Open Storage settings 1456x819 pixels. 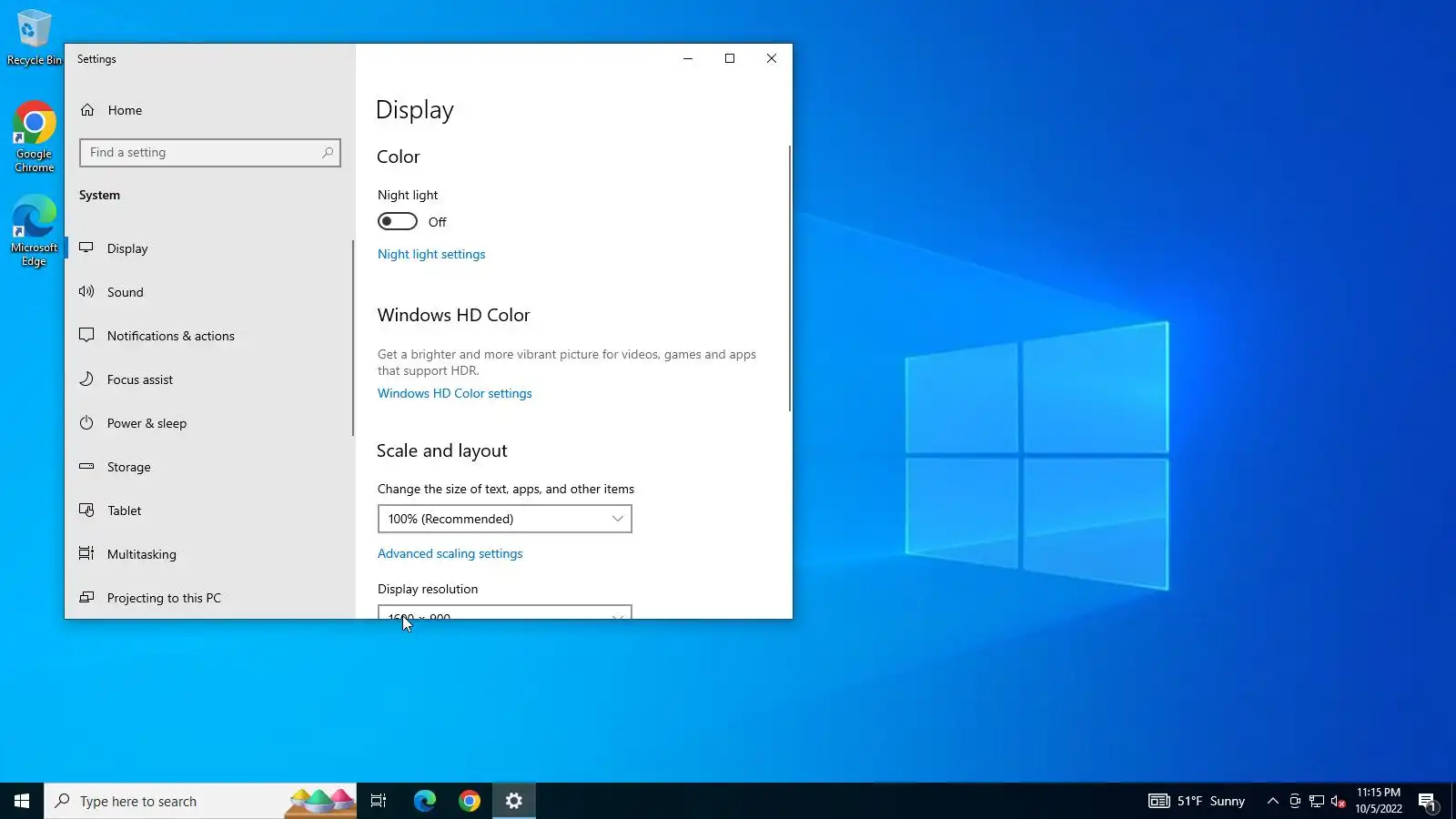pyautogui.click(x=208, y=467)
